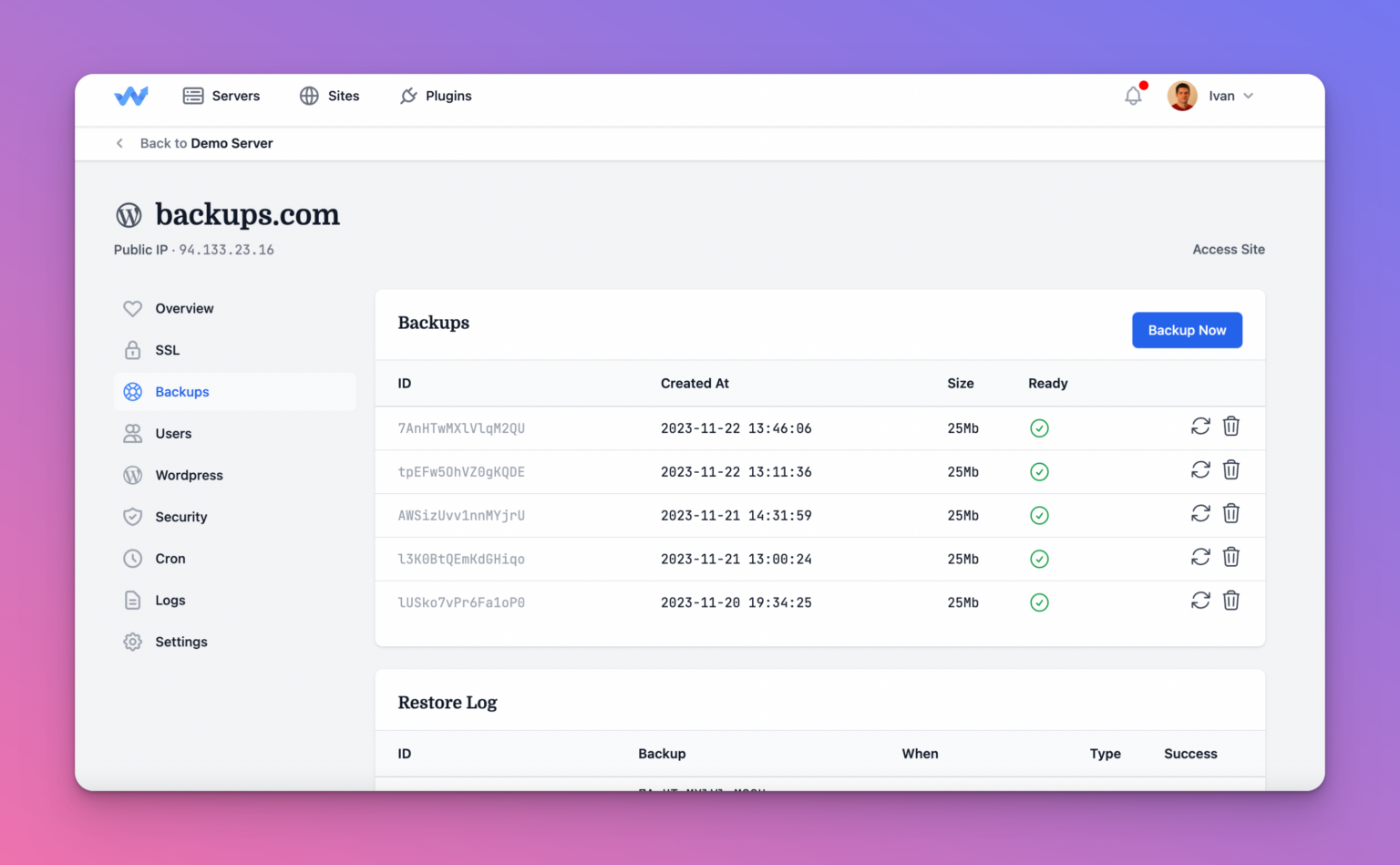The height and width of the screenshot is (865, 1400).
Task: Click the WordPress logo beside backups.com
Action: coord(129,215)
